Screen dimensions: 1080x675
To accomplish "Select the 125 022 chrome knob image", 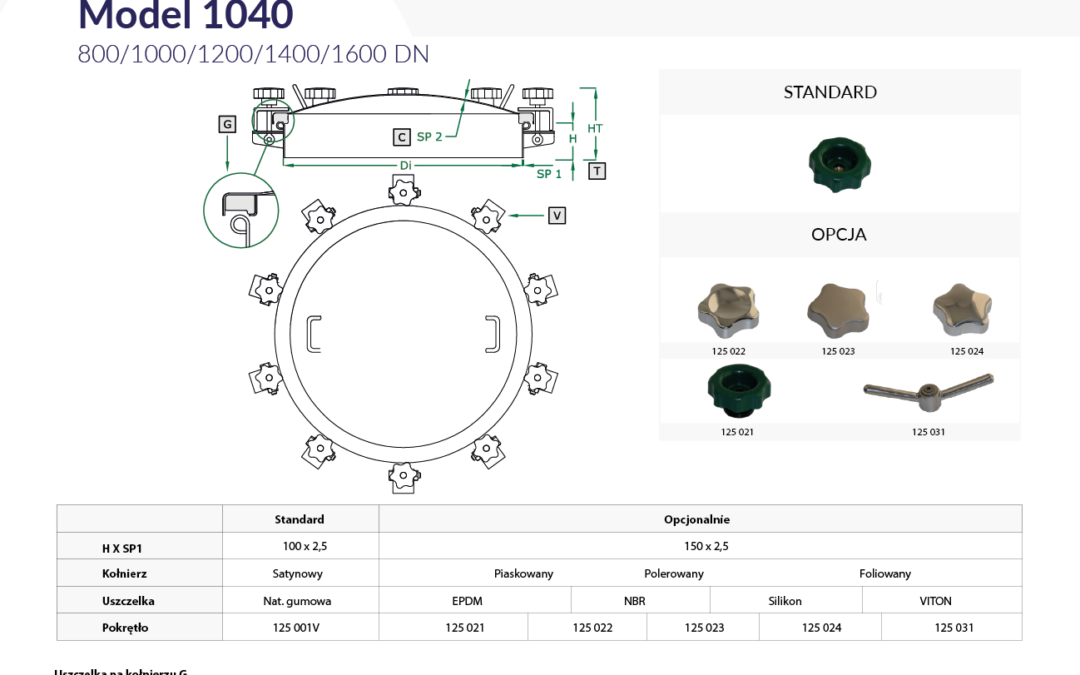I will (728, 311).
